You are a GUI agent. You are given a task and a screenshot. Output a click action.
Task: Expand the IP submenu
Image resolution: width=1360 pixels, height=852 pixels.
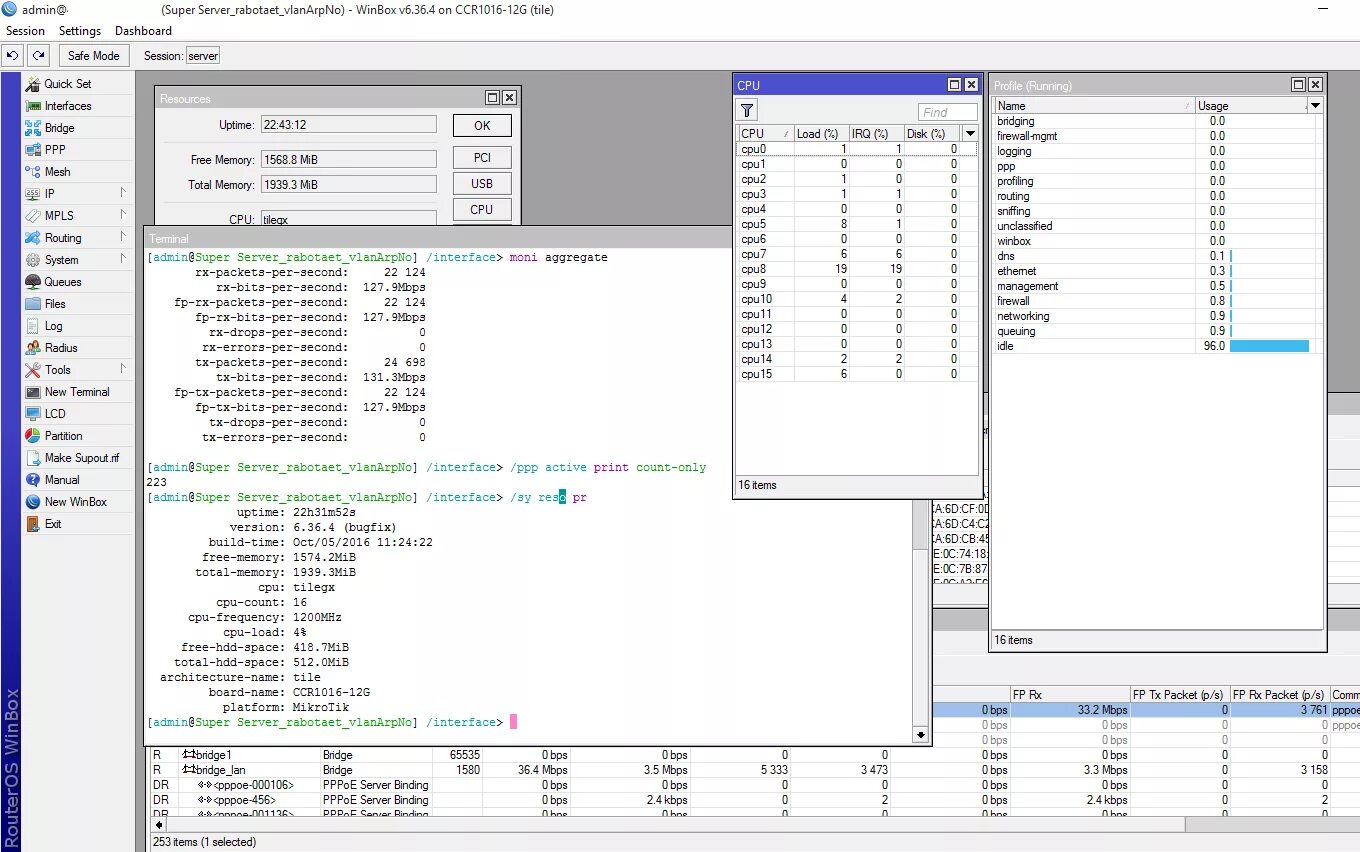pos(78,194)
